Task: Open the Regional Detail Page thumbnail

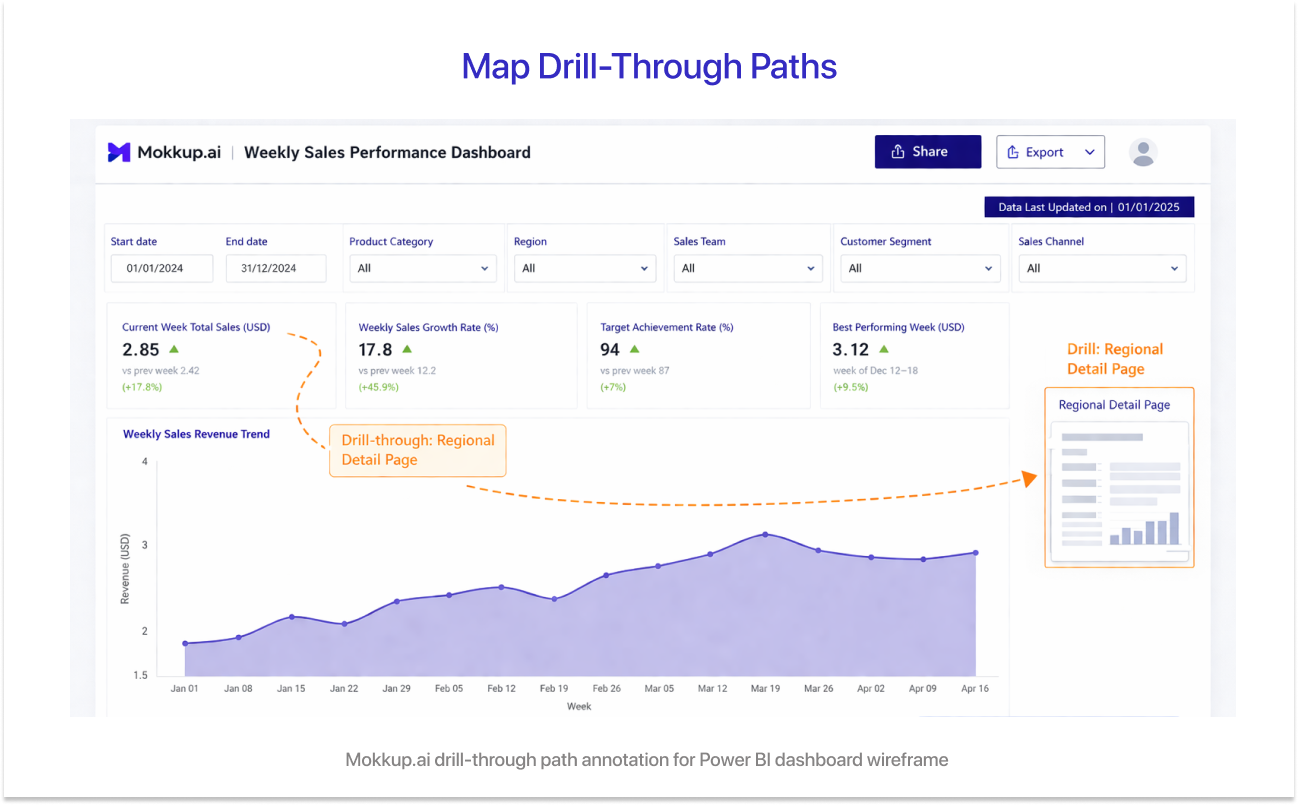Action: coord(1119,478)
